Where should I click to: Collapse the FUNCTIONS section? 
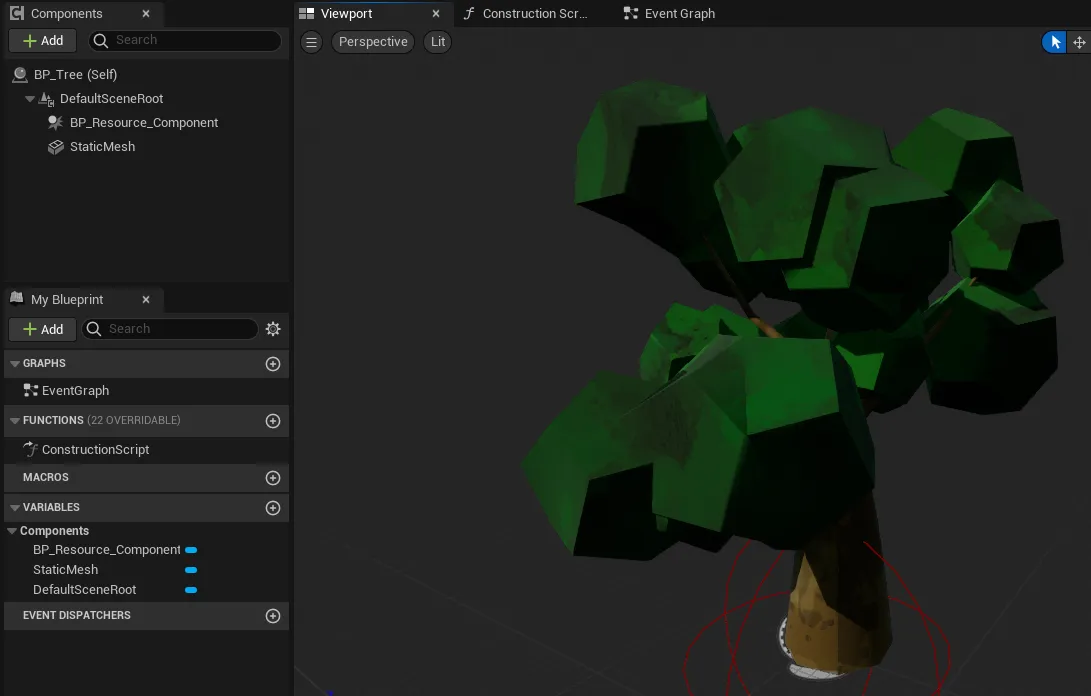point(15,420)
